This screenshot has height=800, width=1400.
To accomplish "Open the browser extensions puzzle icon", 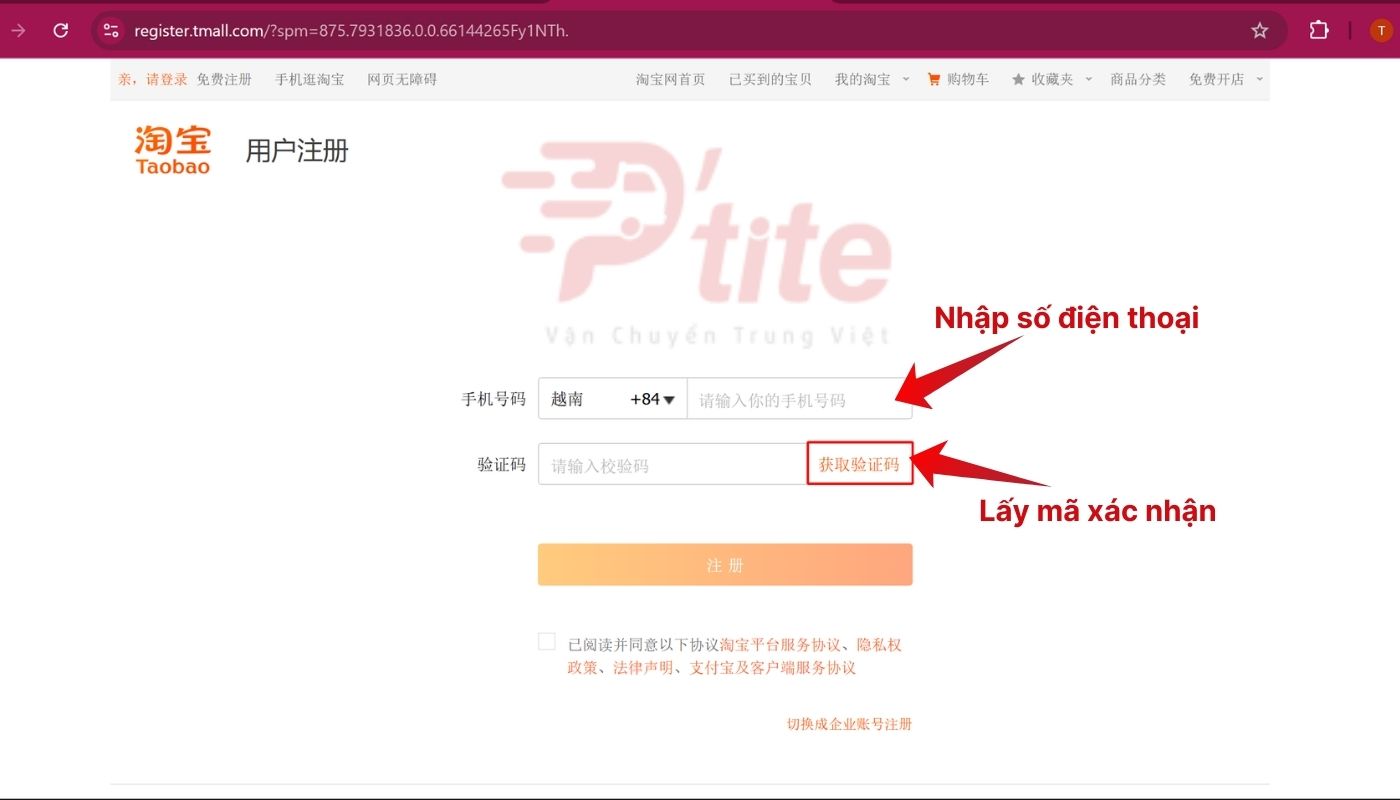I will coord(1319,30).
